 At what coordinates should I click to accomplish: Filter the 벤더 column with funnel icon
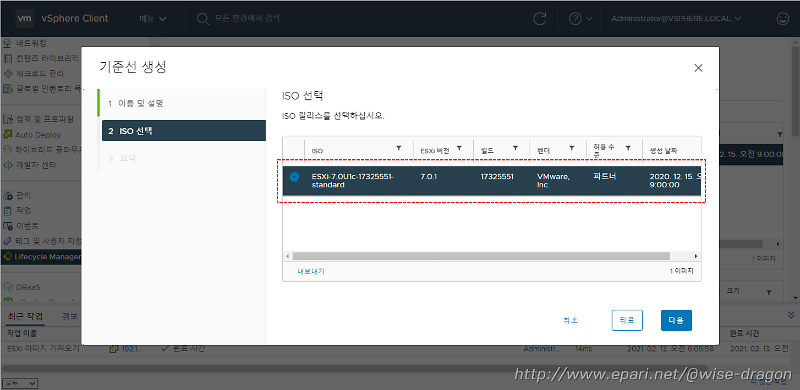click(x=572, y=148)
